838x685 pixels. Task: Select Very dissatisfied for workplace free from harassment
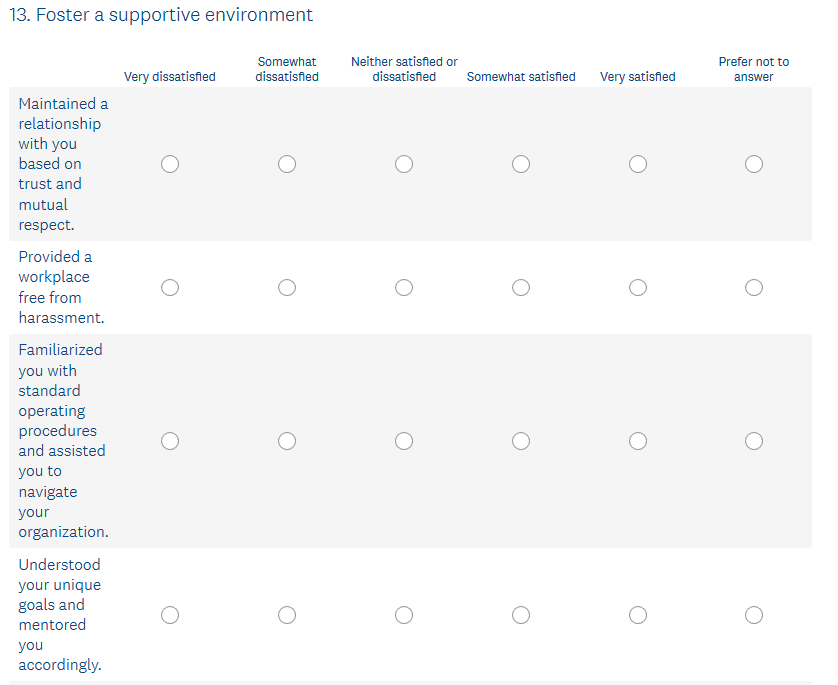click(170, 288)
